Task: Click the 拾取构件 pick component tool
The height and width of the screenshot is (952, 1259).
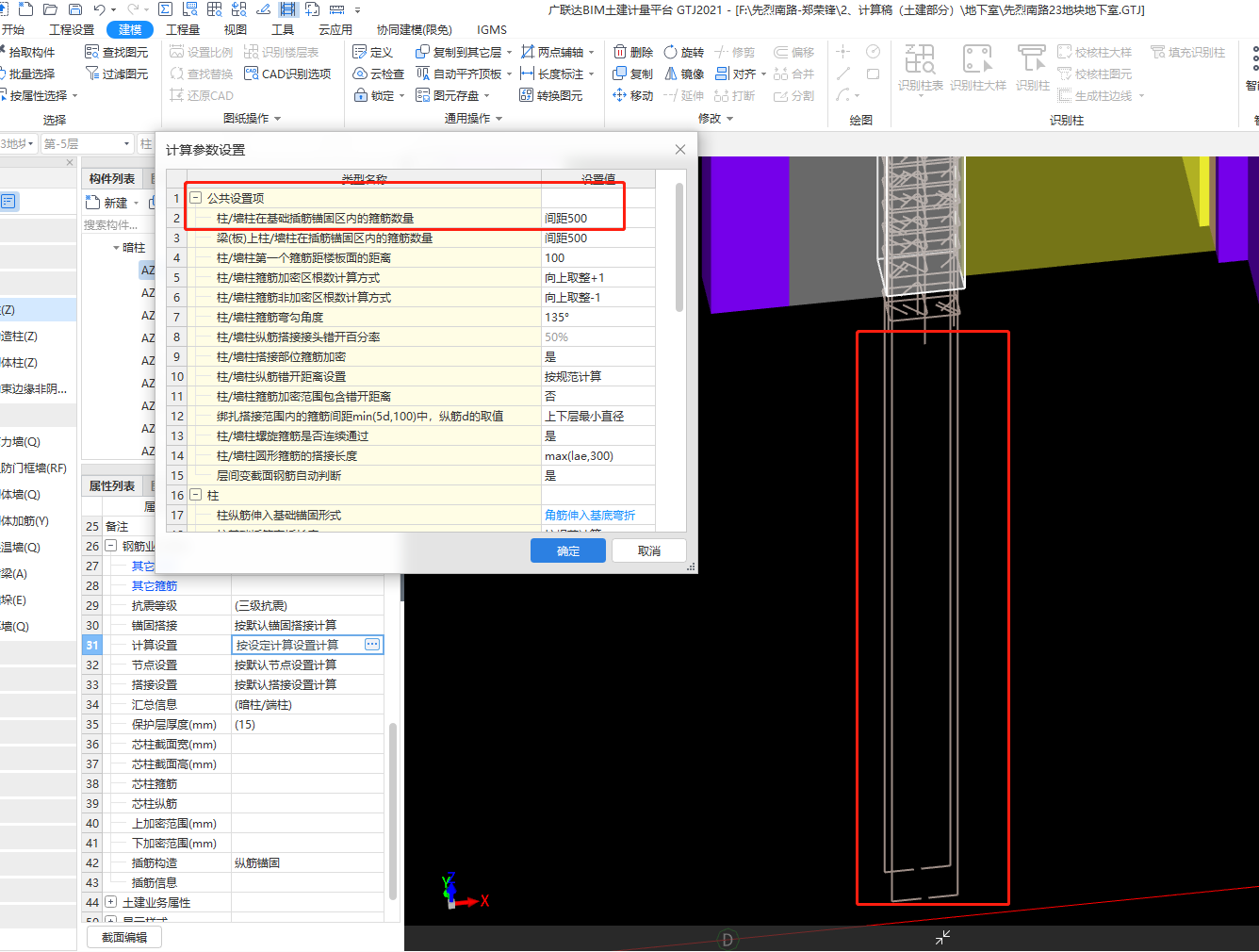Action: (x=27, y=52)
